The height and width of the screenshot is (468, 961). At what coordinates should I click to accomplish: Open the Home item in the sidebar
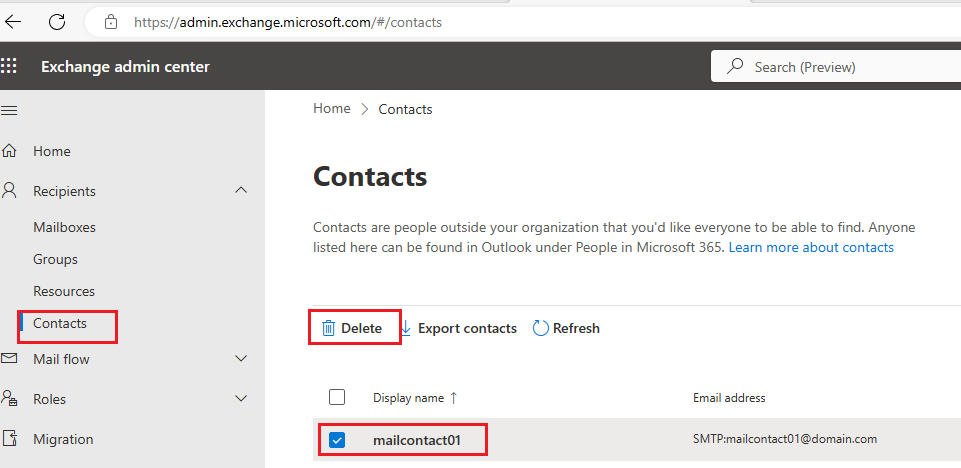51,151
